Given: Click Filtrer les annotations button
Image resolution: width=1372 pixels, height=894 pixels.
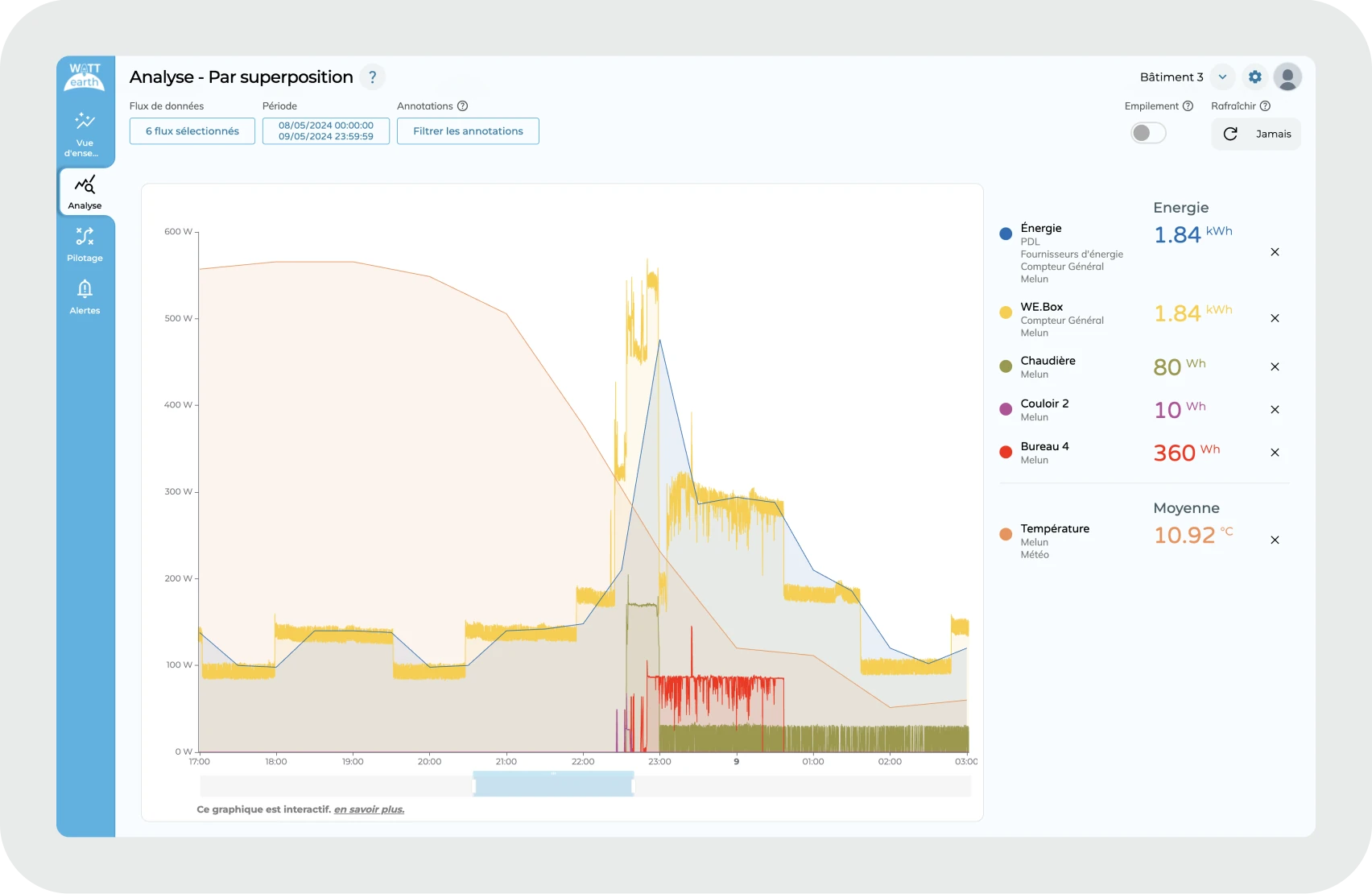Looking at the screenshot, I should point(468,131).
